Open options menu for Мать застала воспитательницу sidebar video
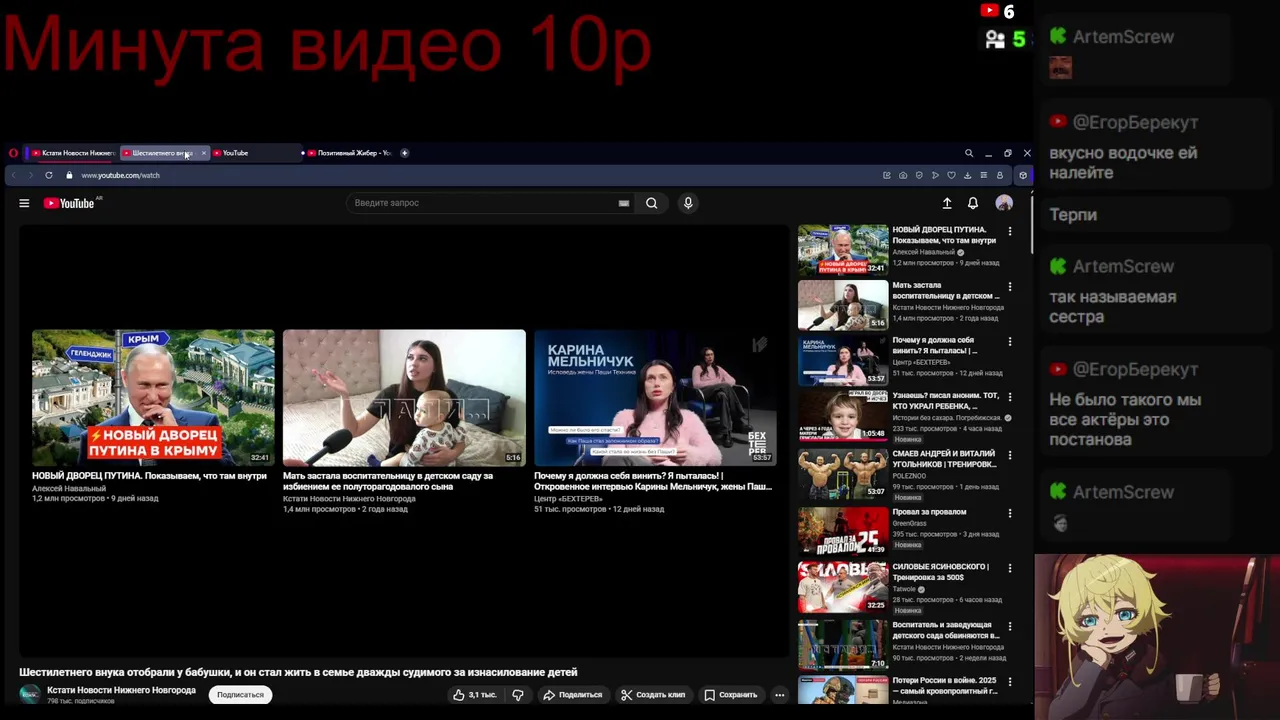This screenshot has height=720, width=1280. click(1009, 287)
